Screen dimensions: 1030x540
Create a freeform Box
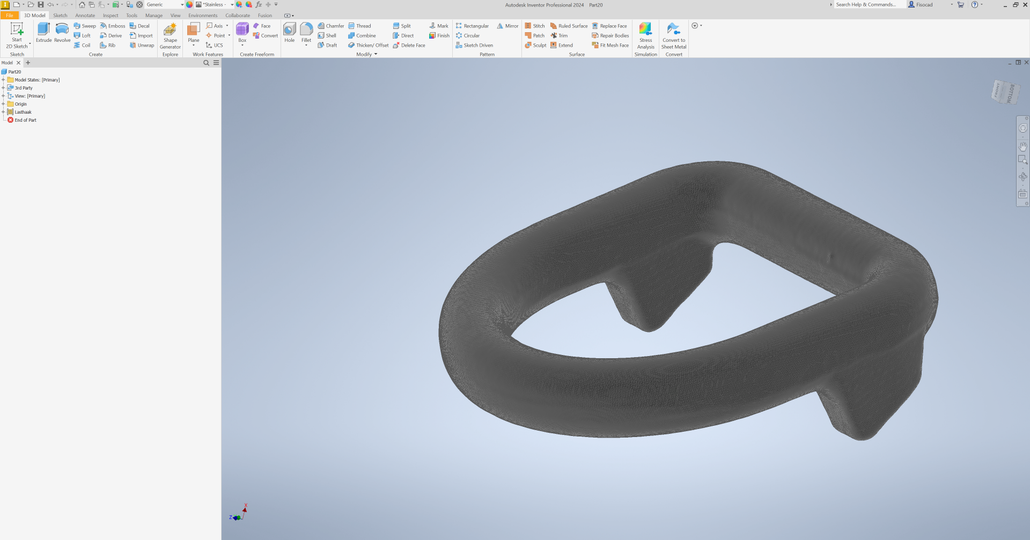(x=242, y=32)
